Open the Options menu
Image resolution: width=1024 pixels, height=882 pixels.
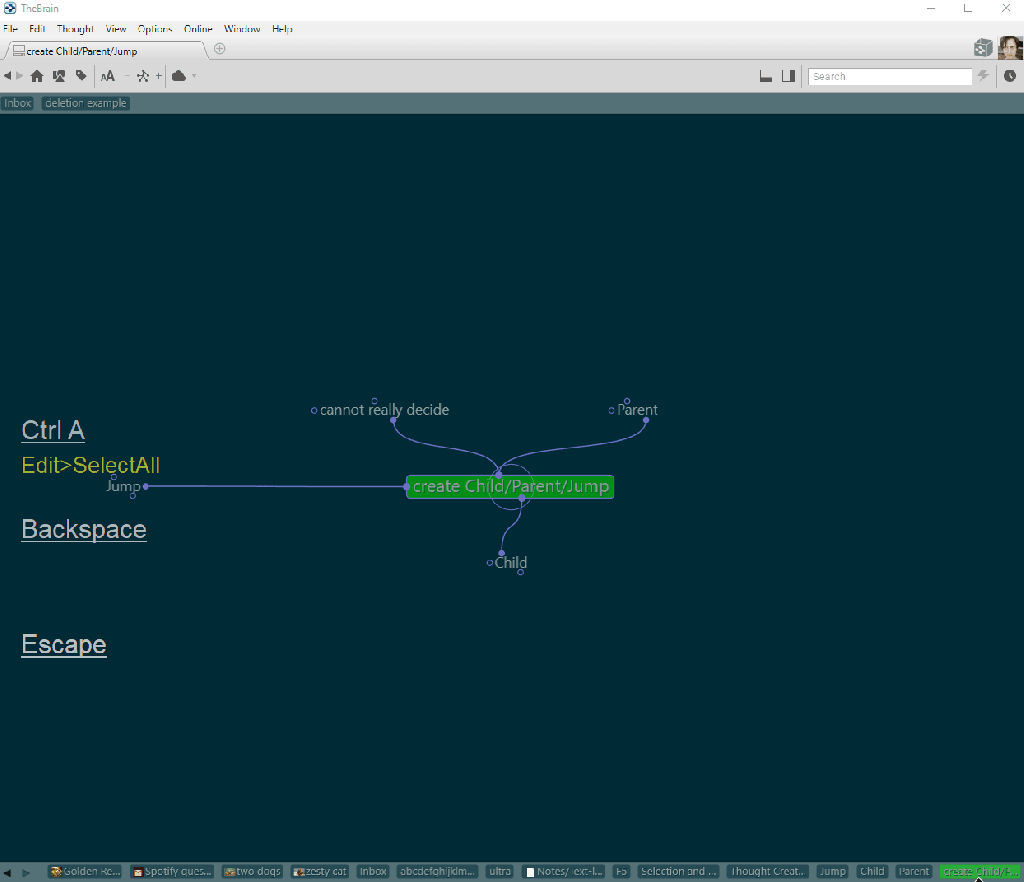[155, 29]
